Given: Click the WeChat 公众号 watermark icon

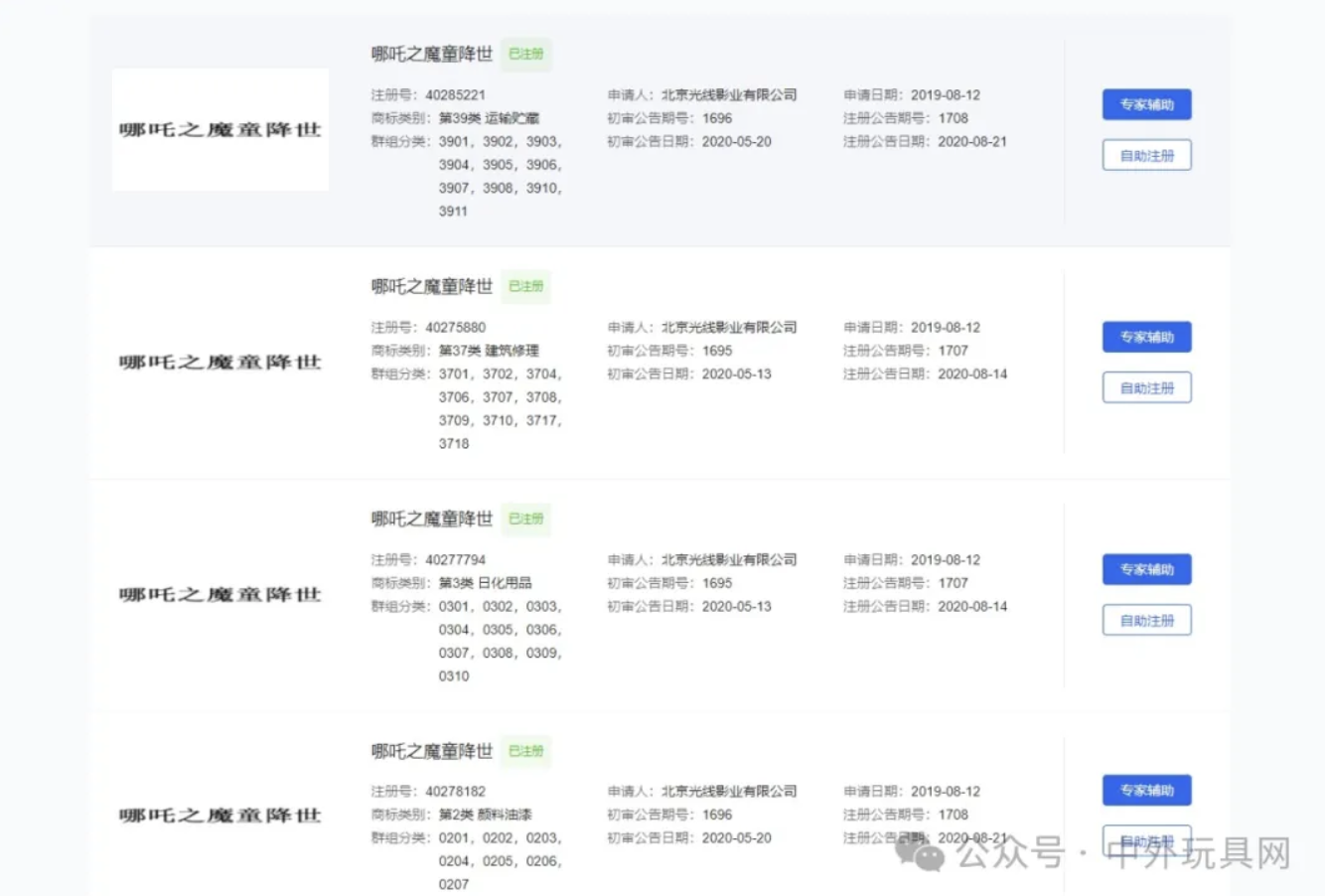Looking at the screenshot, I should (921, 853).
